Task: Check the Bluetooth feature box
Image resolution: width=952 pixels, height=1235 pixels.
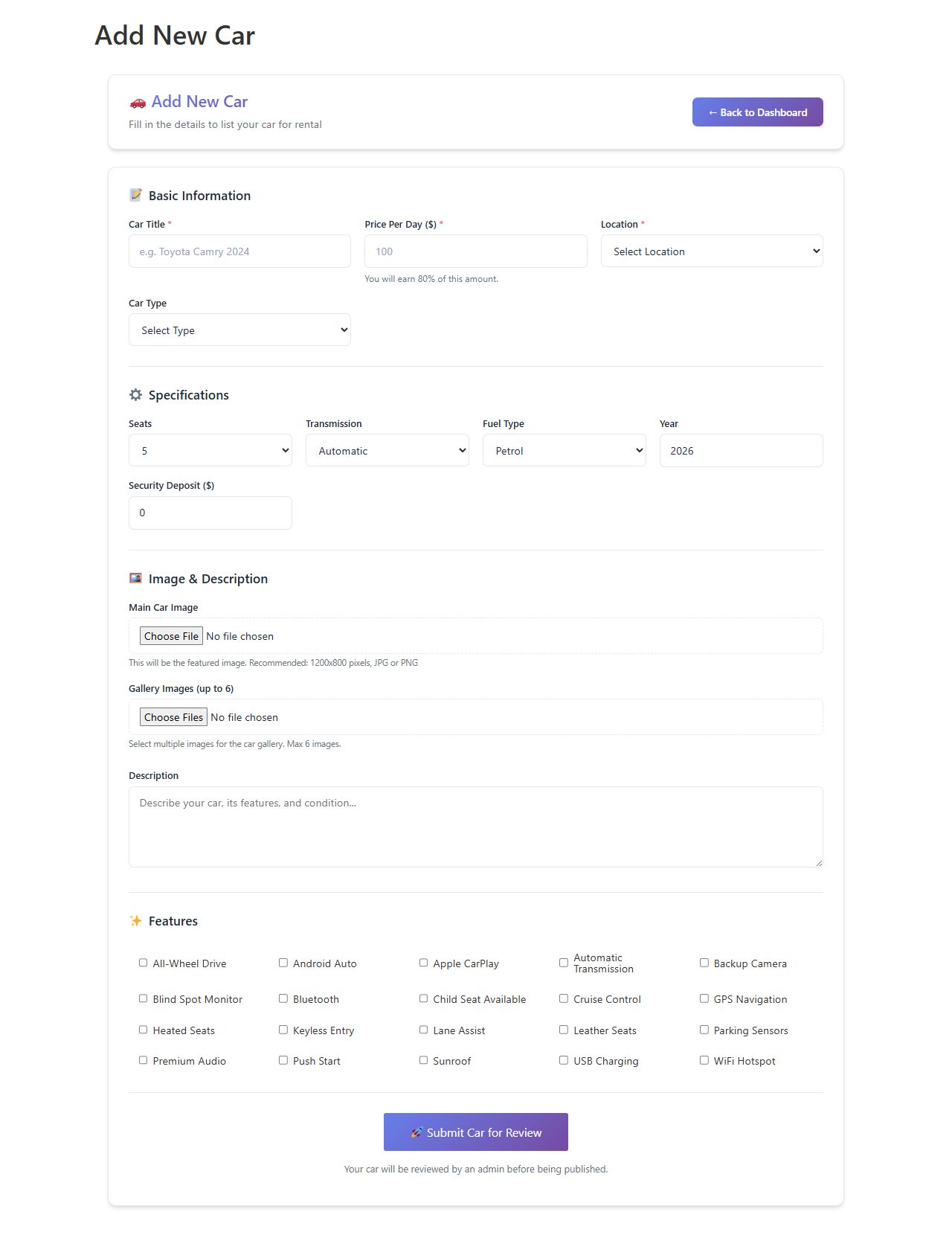Action: (283, 998)
